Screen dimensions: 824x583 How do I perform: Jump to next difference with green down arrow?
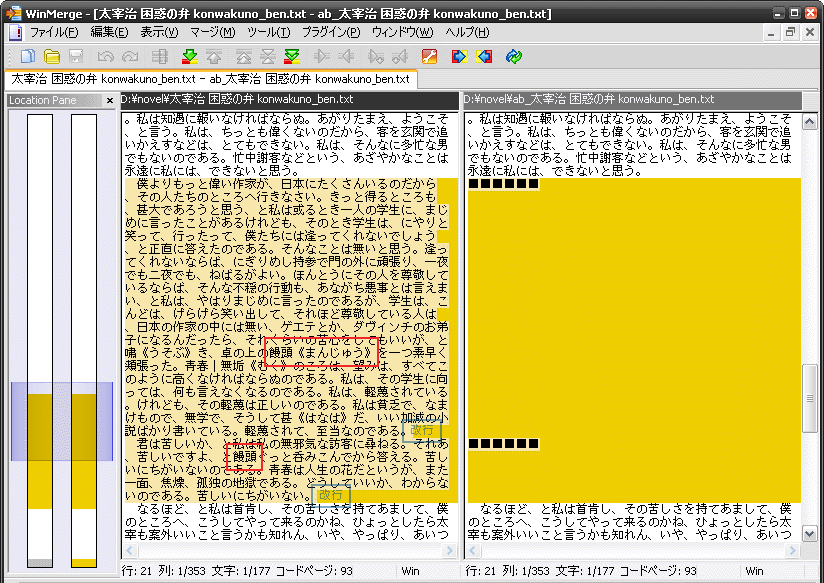[x=188, y=57]
